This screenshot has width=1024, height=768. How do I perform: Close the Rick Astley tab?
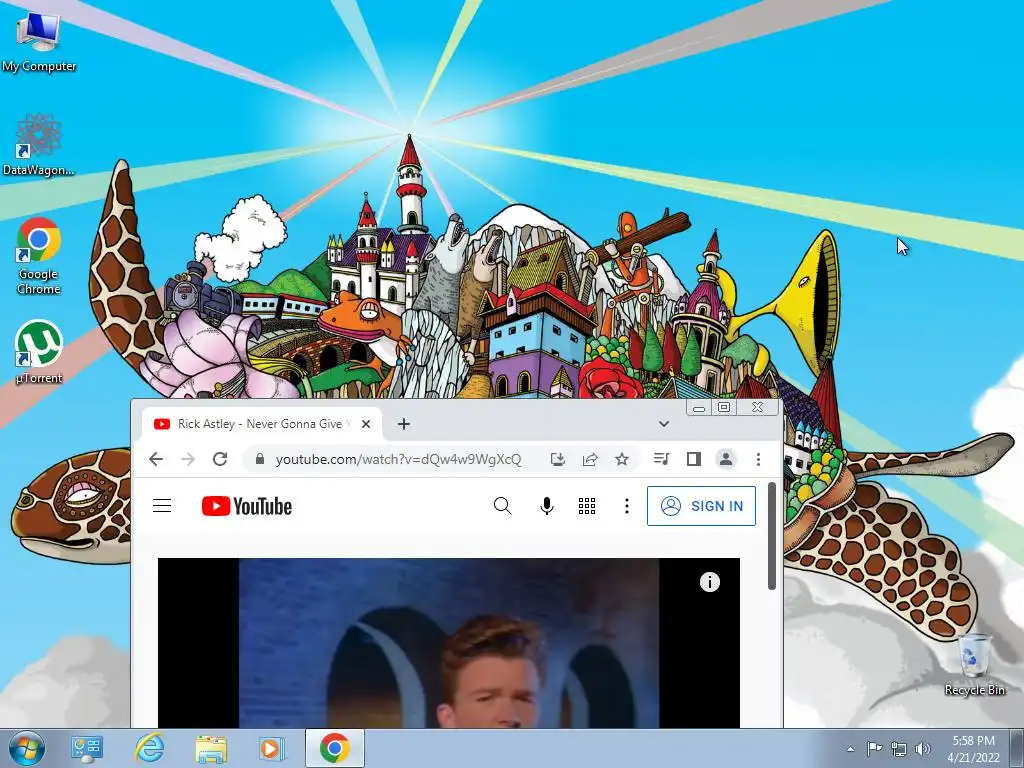point(366,424)
